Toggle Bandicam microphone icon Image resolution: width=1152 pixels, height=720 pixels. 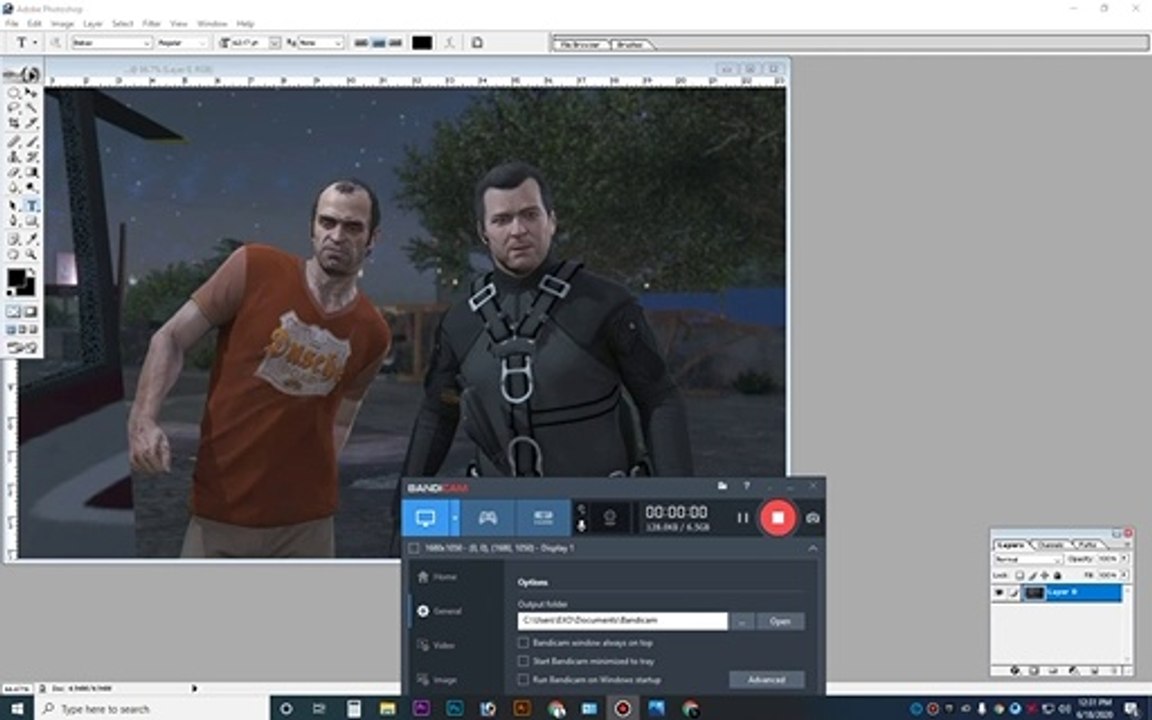click(x=581, y=526)
